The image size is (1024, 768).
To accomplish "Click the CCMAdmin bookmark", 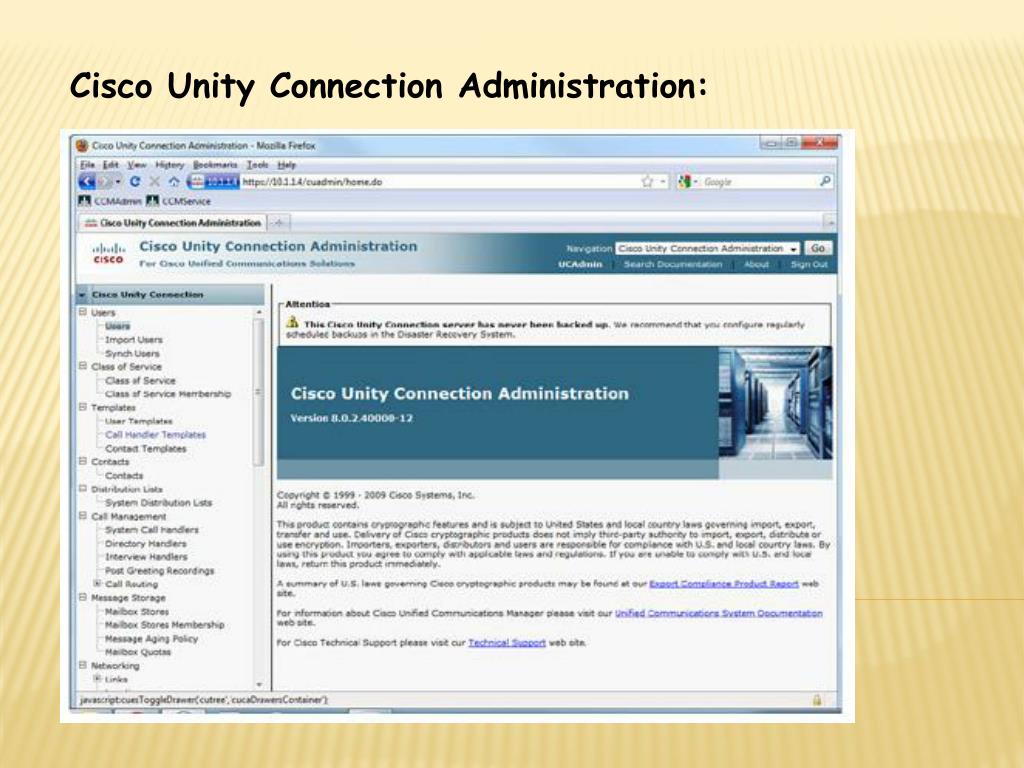I will click(x=110, y=201).
